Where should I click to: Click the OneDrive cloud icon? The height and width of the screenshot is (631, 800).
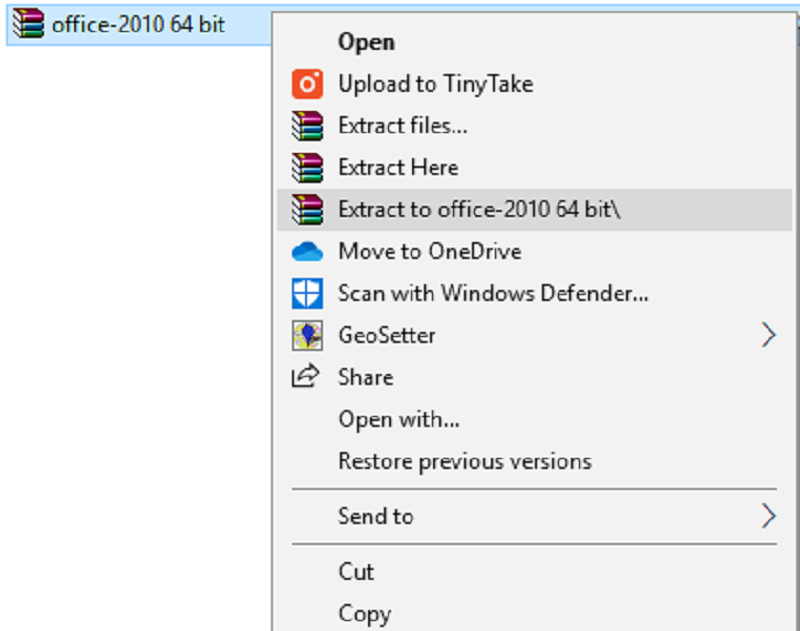(307, 251)
